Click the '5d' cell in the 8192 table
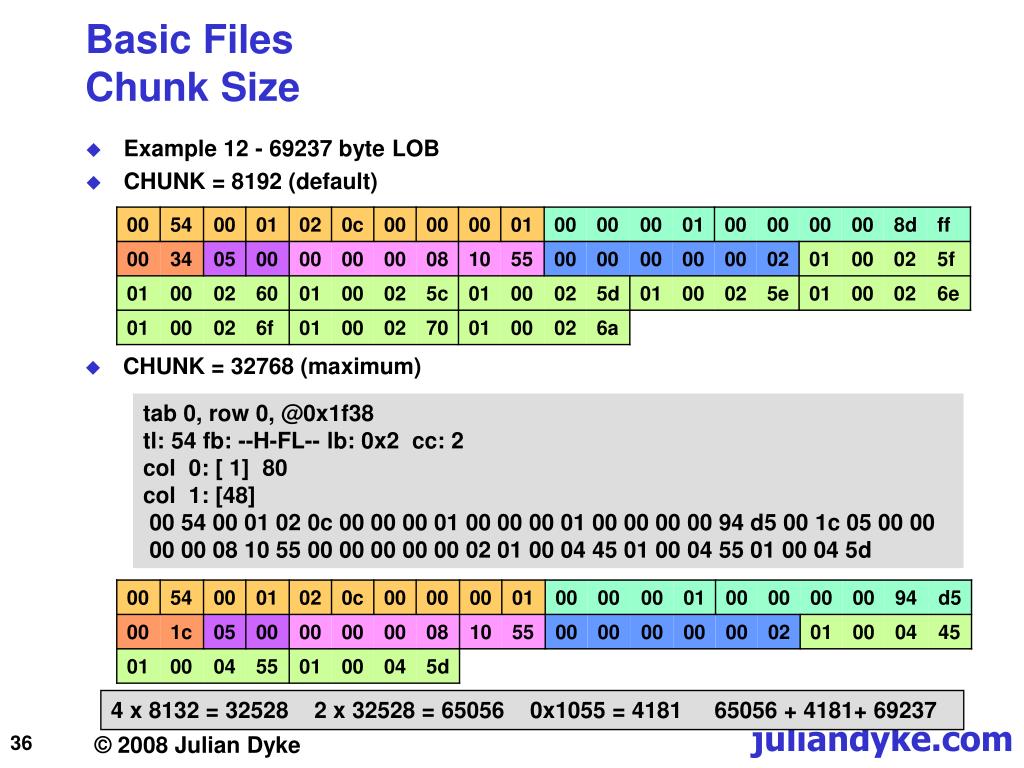Screen dimensions: 1024x768 tap(607, 294)
